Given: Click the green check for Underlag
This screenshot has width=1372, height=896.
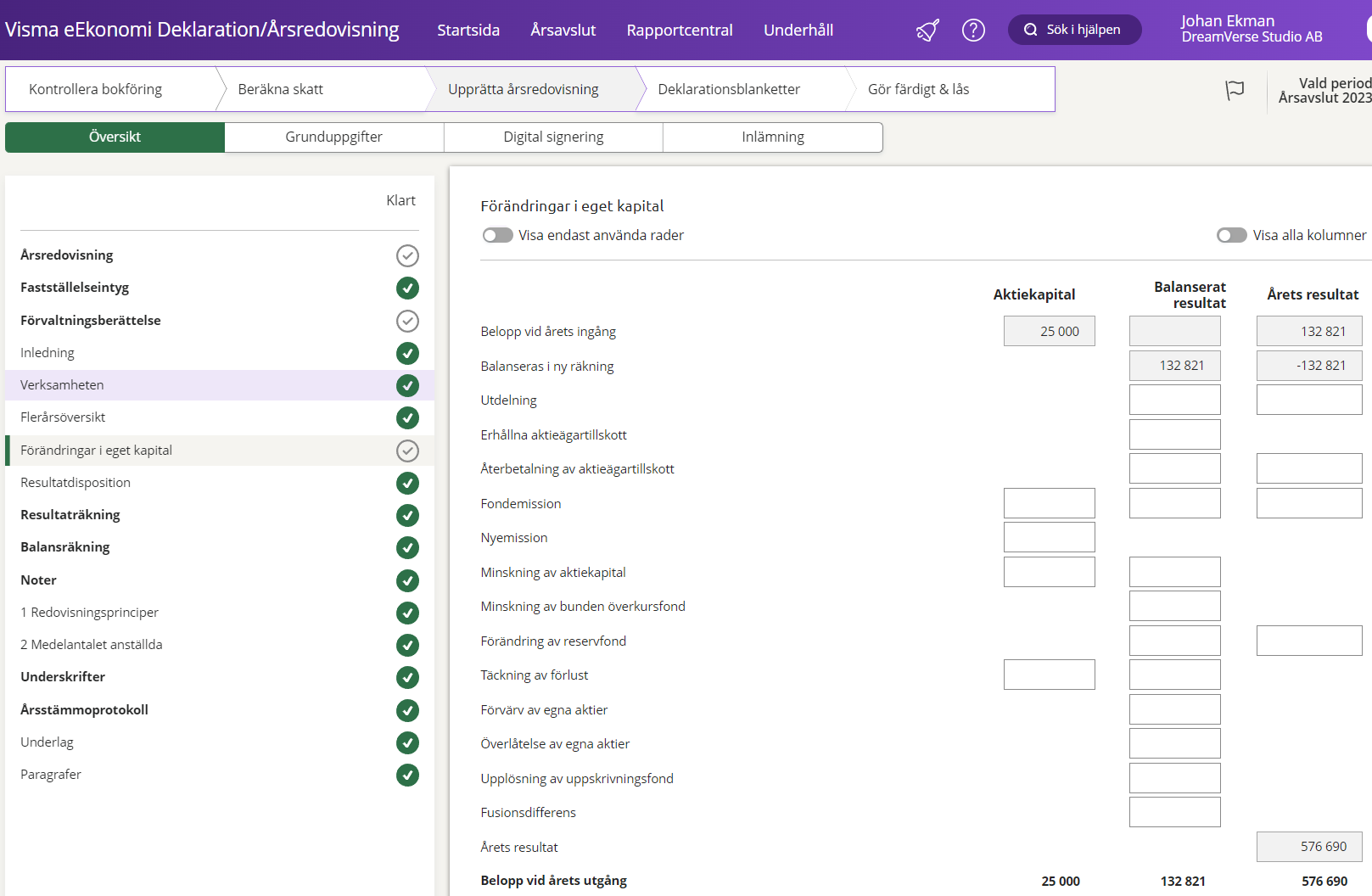Looking at the screenshot, I should (407, 742).
